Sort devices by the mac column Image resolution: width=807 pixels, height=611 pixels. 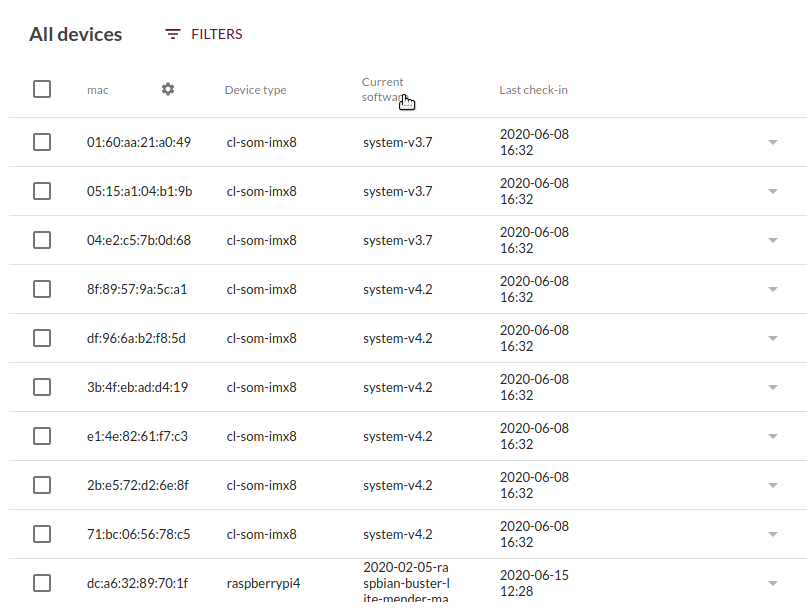click(97, 89)
